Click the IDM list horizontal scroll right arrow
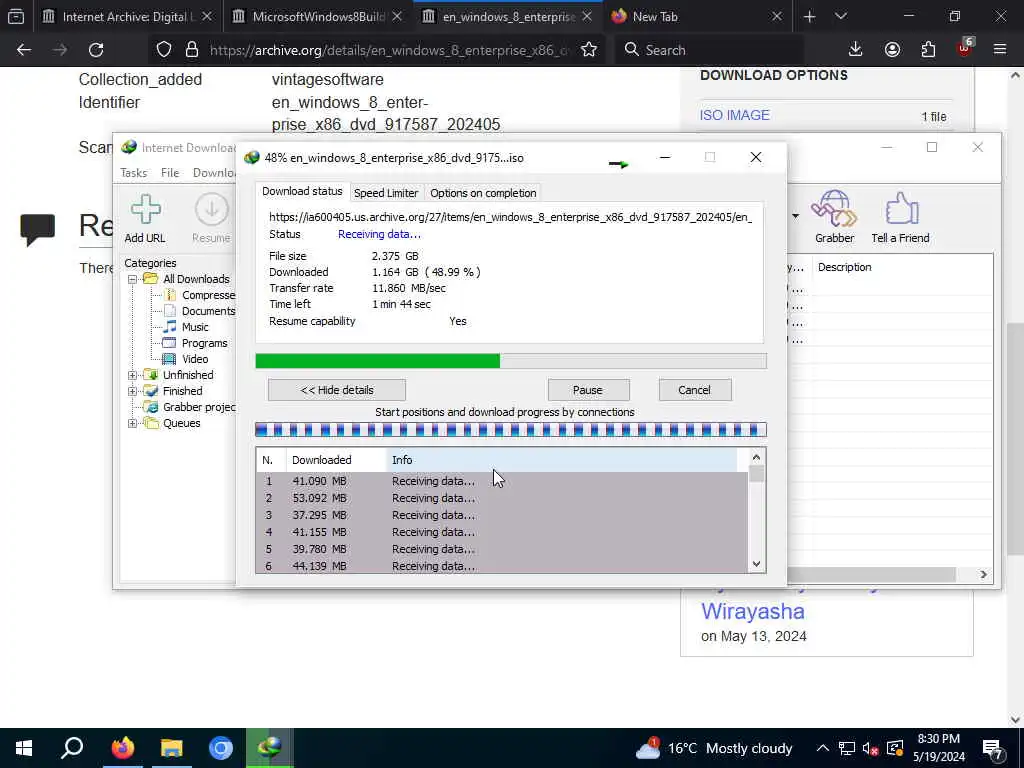This screenshot has height=768, width=1024. (x=984, y=574)
